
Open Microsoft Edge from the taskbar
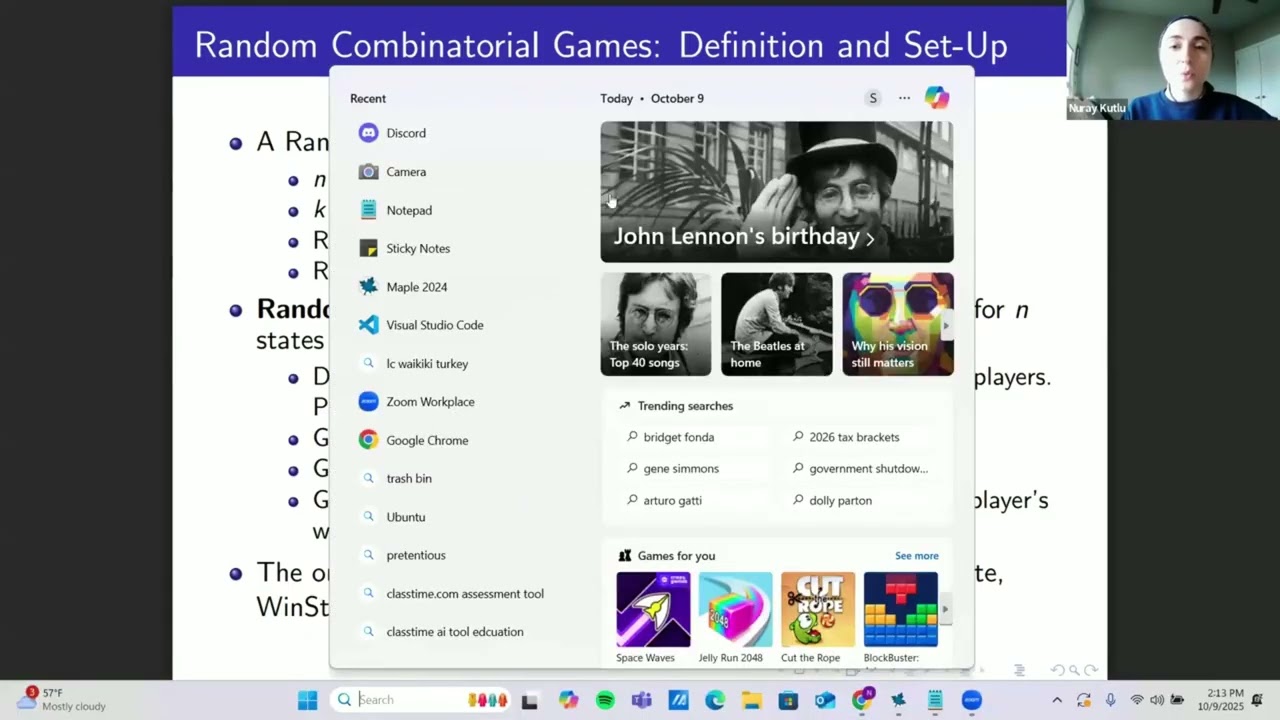click(715, 701)
